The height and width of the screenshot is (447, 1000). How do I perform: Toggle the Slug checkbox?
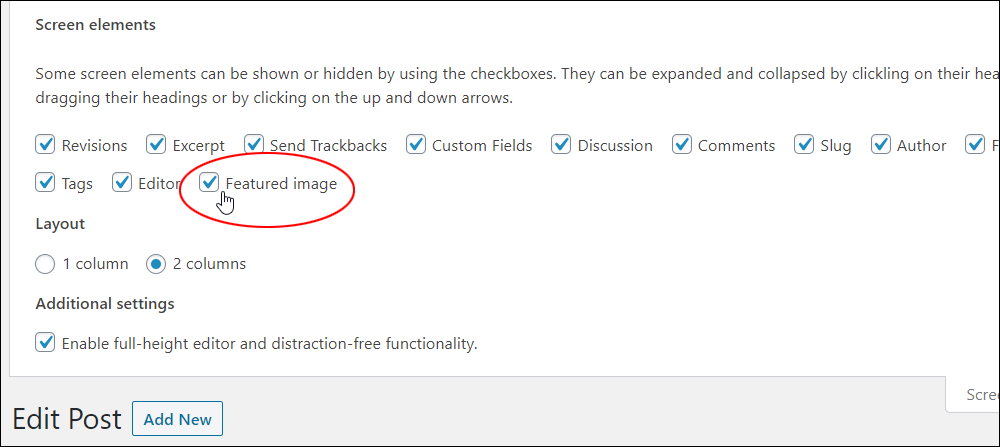(804, 145)
